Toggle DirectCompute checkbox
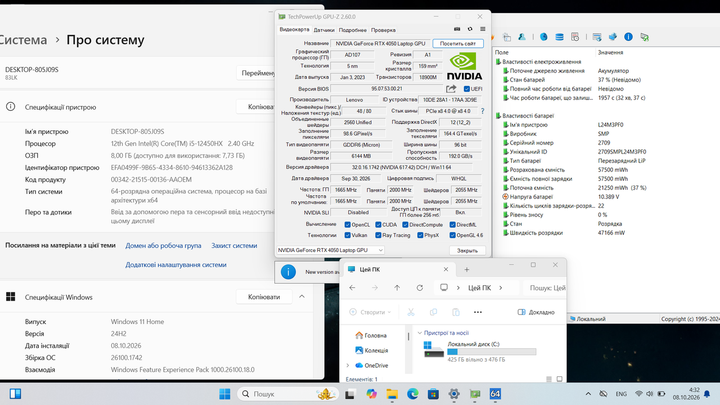The image size is (720, 405). 405,225
